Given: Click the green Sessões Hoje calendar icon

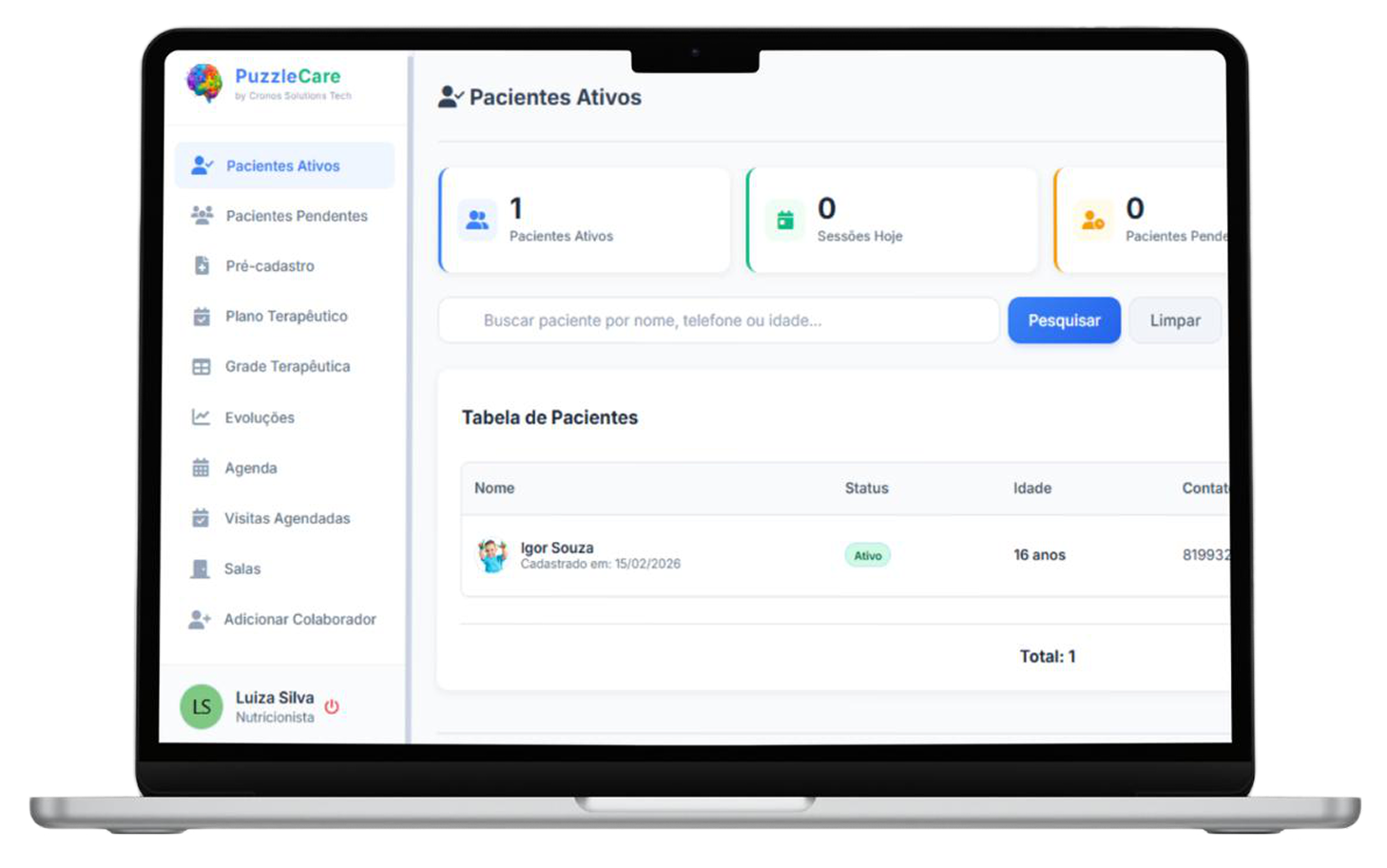Looking at the screenshot, I should pyautogui.click(x=784, y=219).
